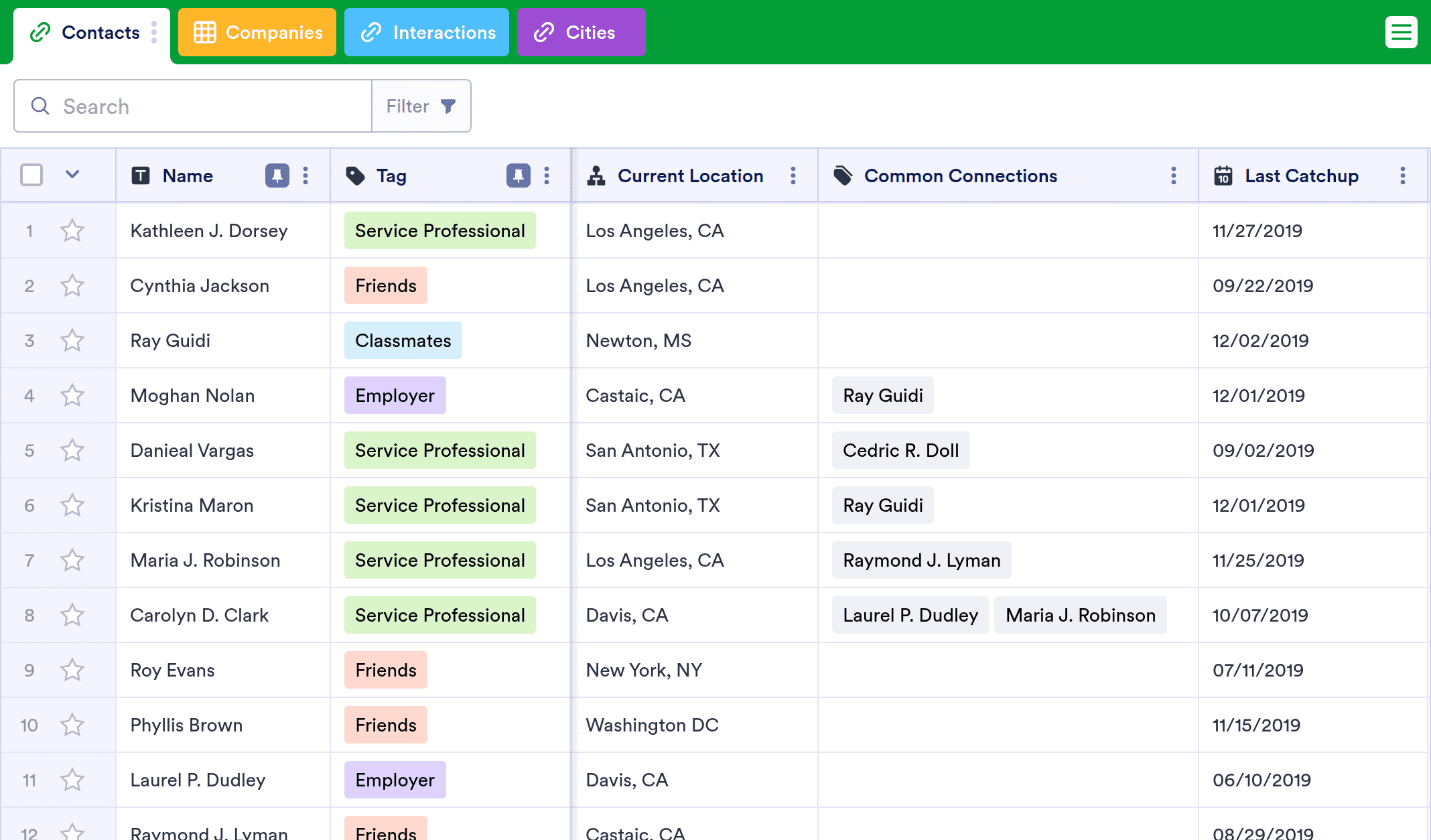The height and width of the screenshot is (840, 1431).
Task: Open the hamburger menu at top right
Action: 1401,32
